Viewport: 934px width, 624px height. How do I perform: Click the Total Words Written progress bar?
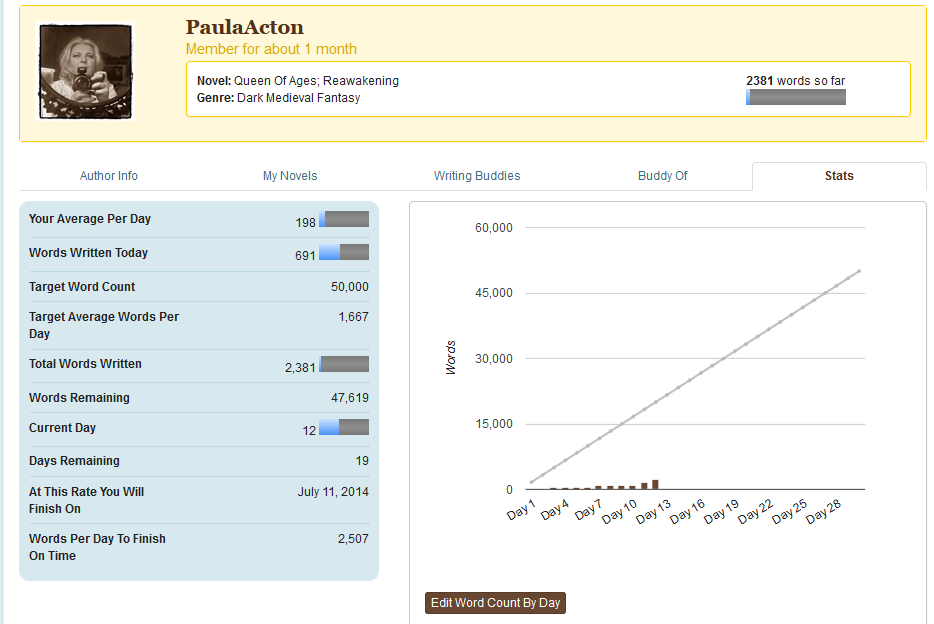[344, 364]
